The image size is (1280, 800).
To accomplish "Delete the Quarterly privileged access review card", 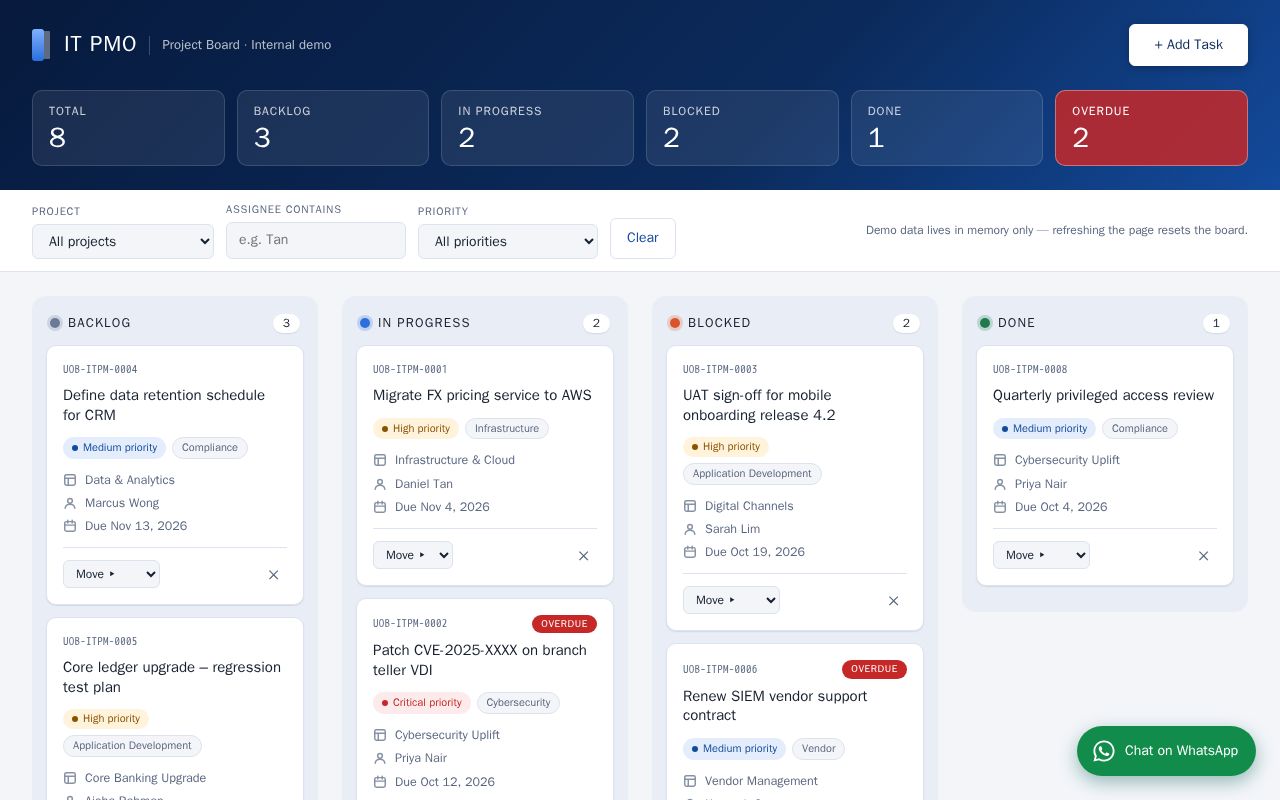I will click(x=1204, y=556).
